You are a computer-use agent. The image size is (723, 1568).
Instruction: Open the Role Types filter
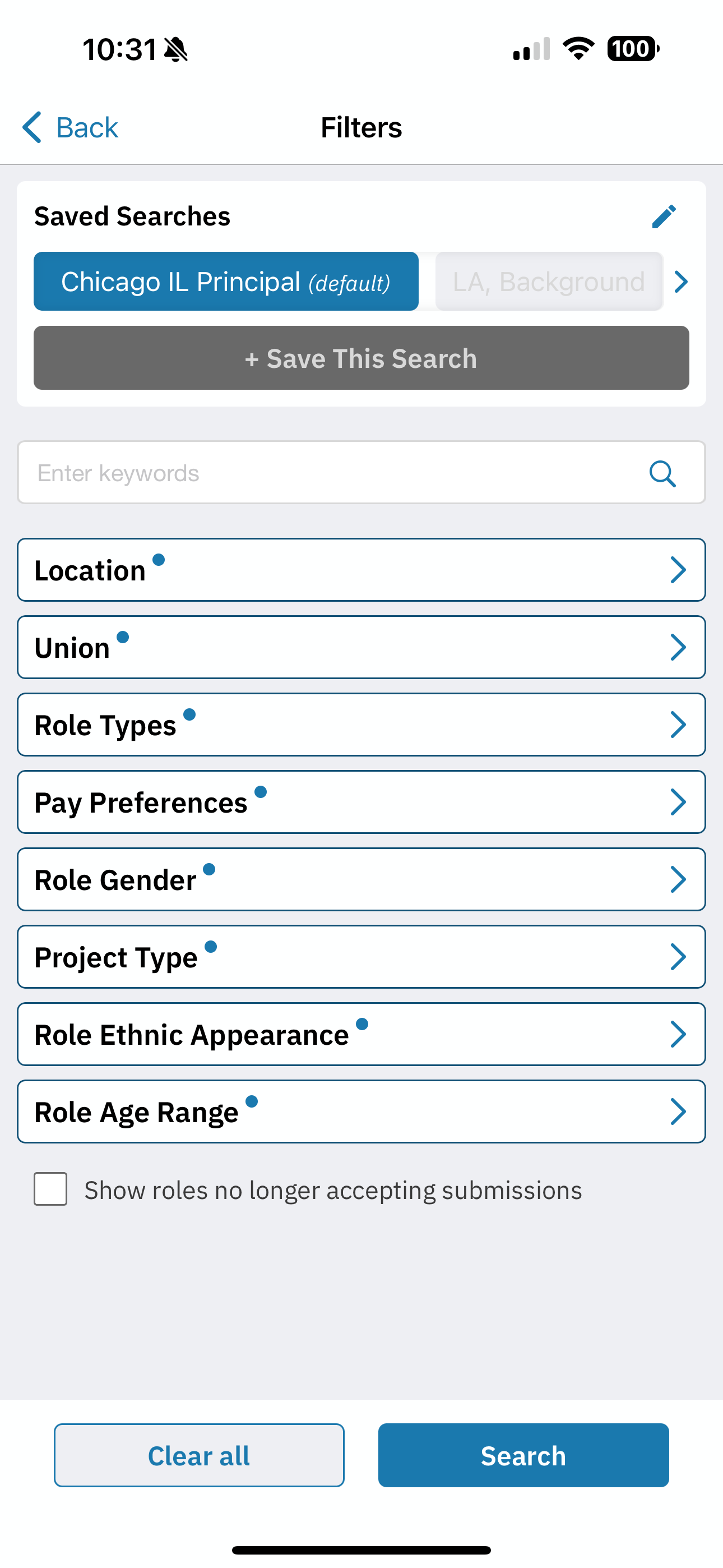coord(361,725)
